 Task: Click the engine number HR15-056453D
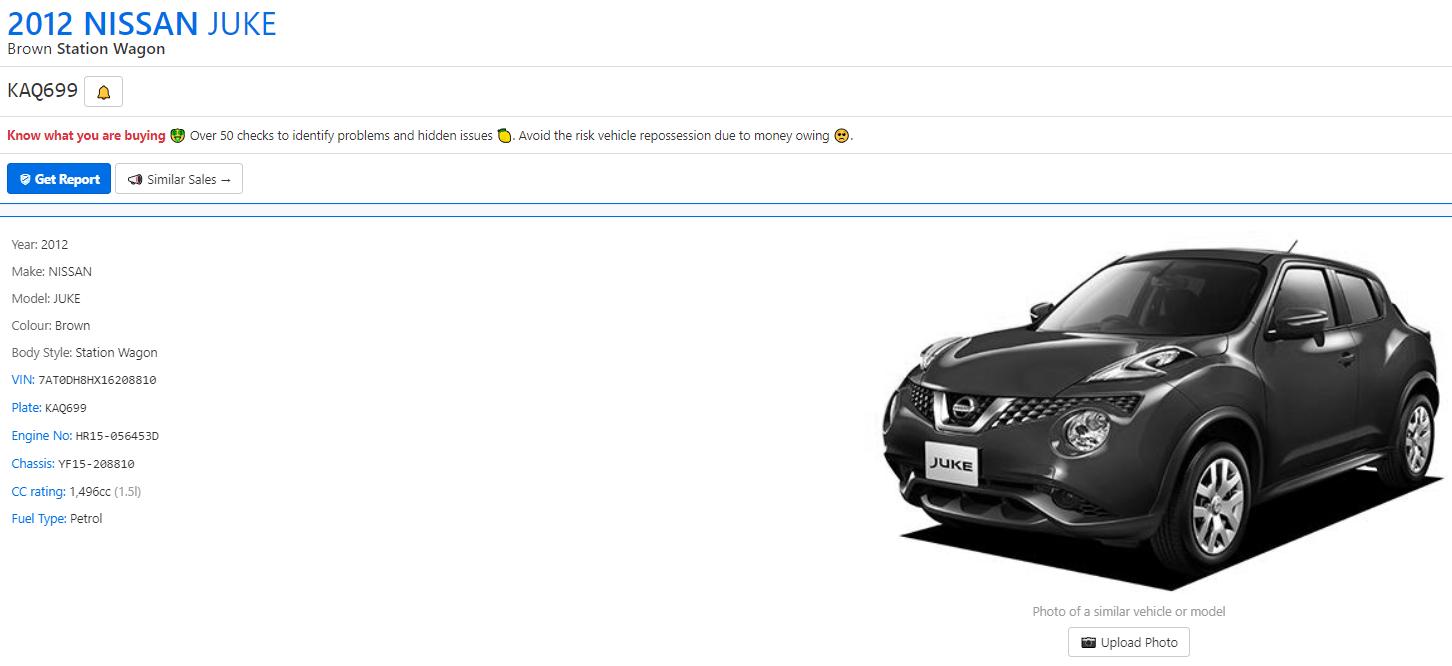(117, 435)
